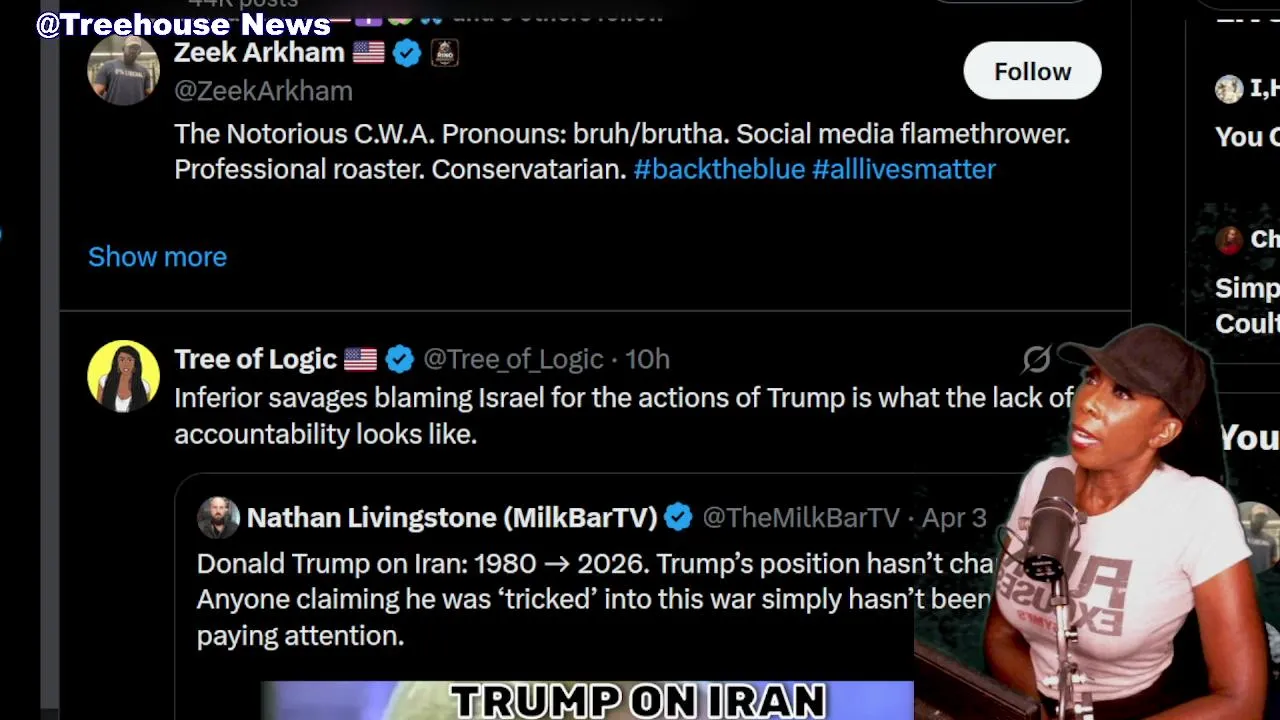Expand the bio with Show more
Screen dimensions: 1280x720
157,257
